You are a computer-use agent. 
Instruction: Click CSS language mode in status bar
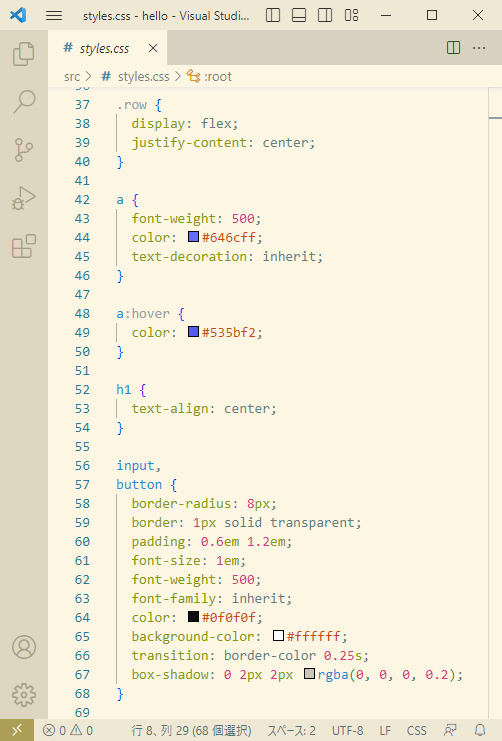point(416,731)
